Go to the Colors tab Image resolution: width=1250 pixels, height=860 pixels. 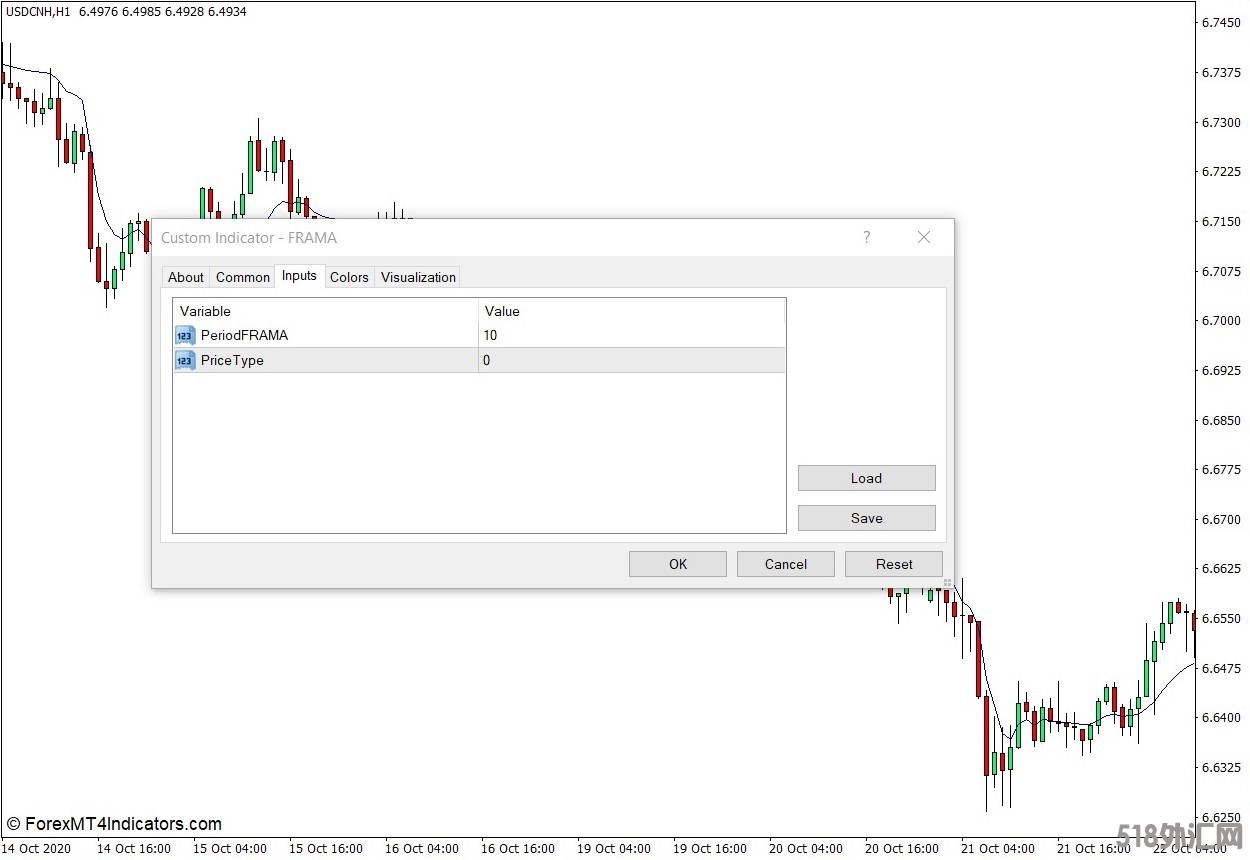click(x=349, y=277)
